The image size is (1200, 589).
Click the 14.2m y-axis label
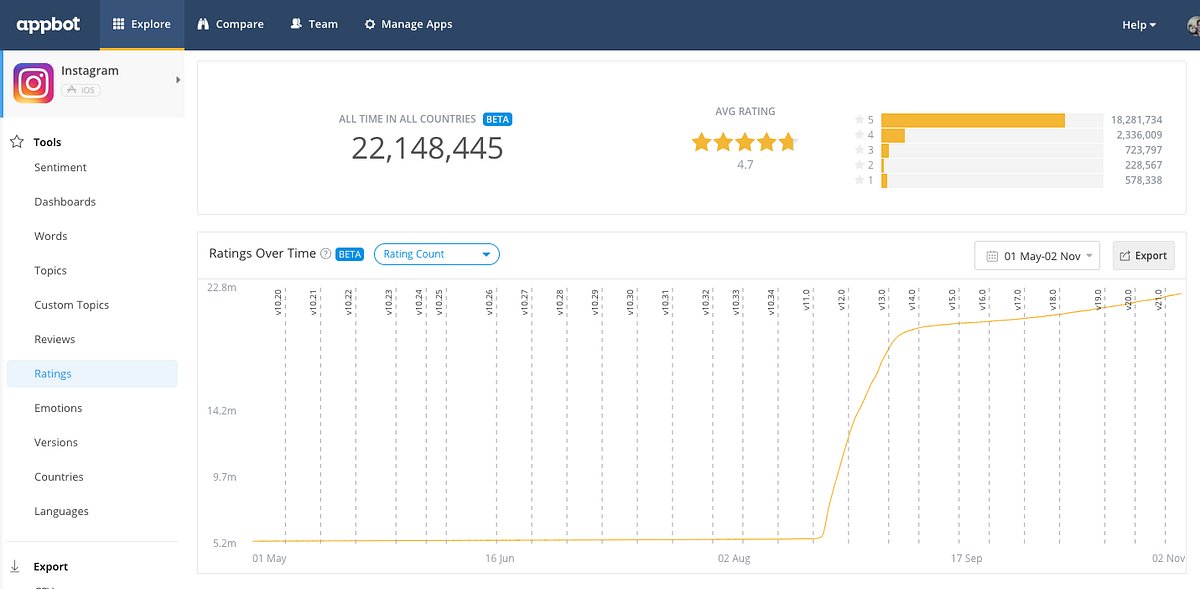[x=222, y=411]
